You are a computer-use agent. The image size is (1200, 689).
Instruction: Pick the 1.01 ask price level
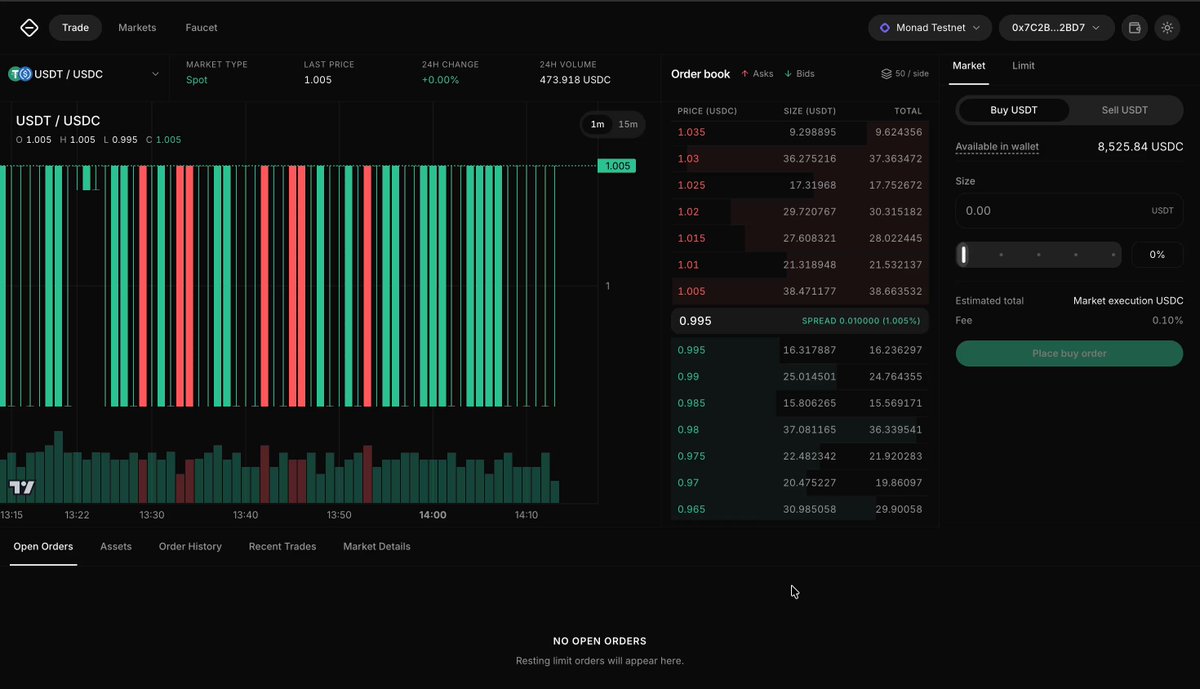pyautogui.click(x=799, y=265)
